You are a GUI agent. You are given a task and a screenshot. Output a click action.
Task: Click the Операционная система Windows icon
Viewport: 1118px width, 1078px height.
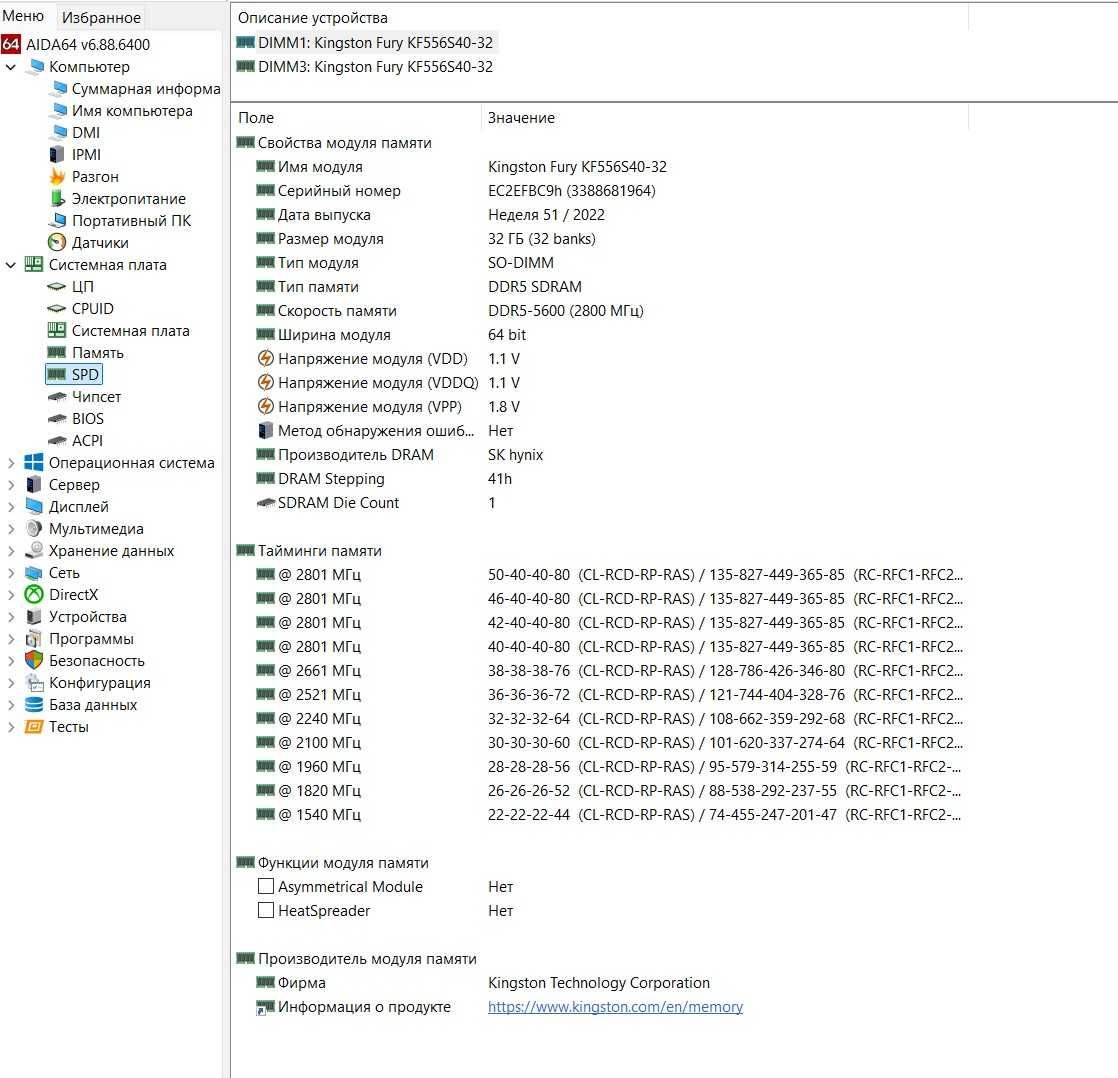pos(34,462)
